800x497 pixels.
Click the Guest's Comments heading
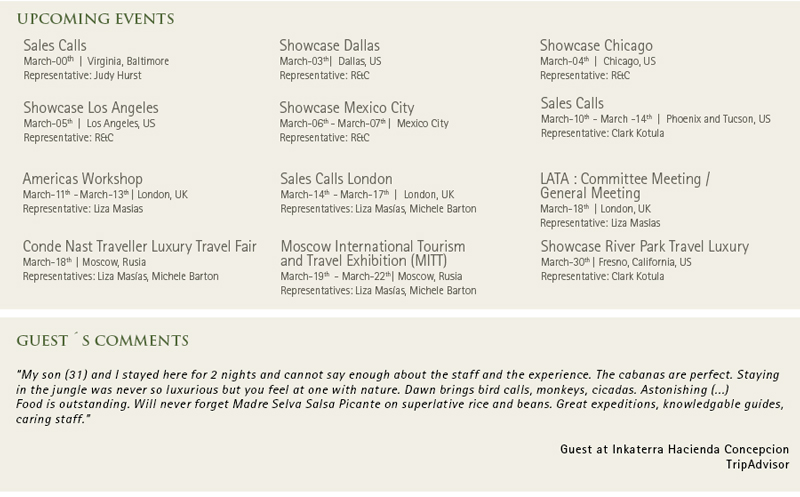tap(103, 341)
